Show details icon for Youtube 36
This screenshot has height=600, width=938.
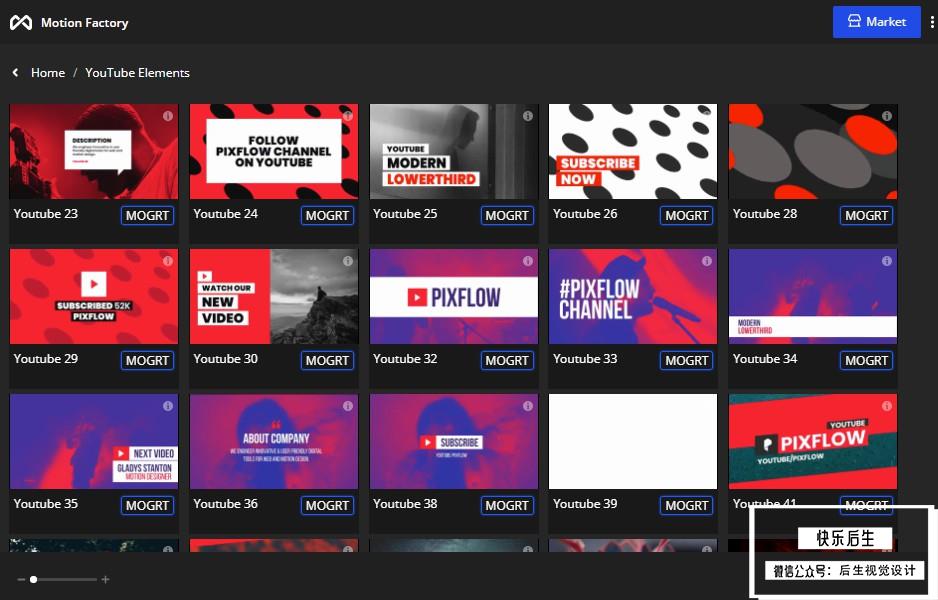(x=348, y=406)
